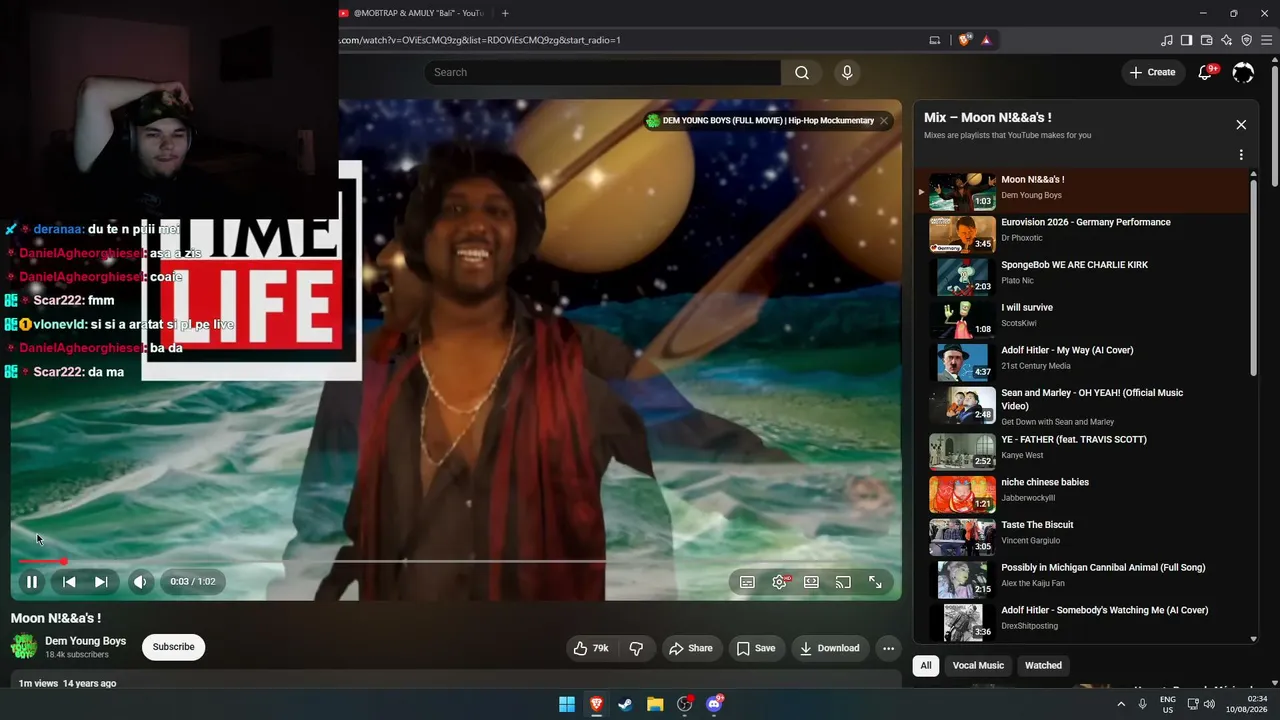Play YE - FATHER feat. TRAVIS SCOTT
The height and width of the screenshot is (720, 1280).
pyautogui.click(x=1085, y=452)
